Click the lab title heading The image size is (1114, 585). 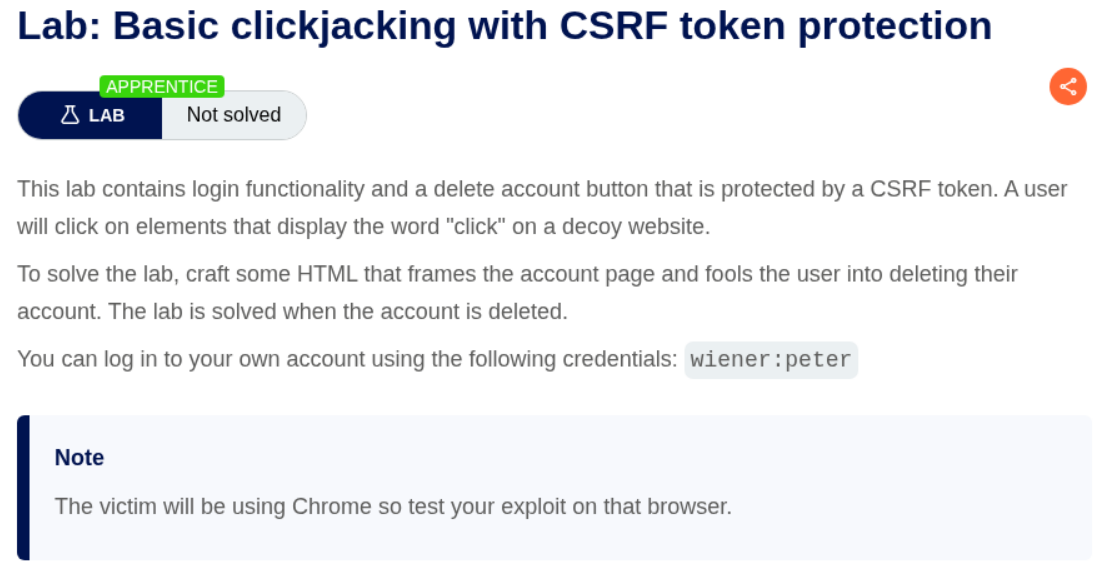[504, 26]
